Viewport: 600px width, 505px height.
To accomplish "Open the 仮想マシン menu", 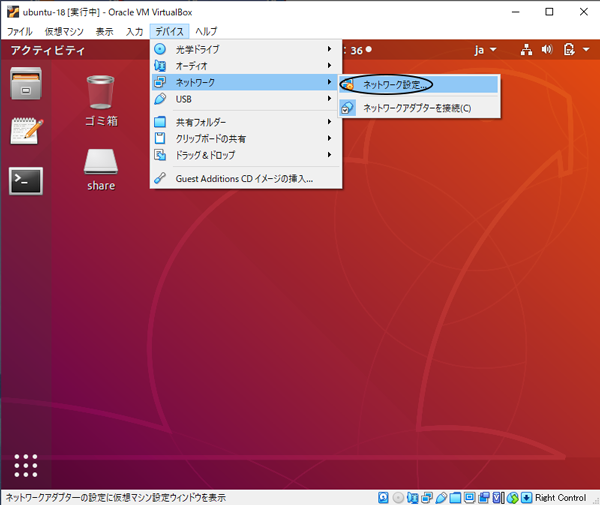I will pos(64,31).
